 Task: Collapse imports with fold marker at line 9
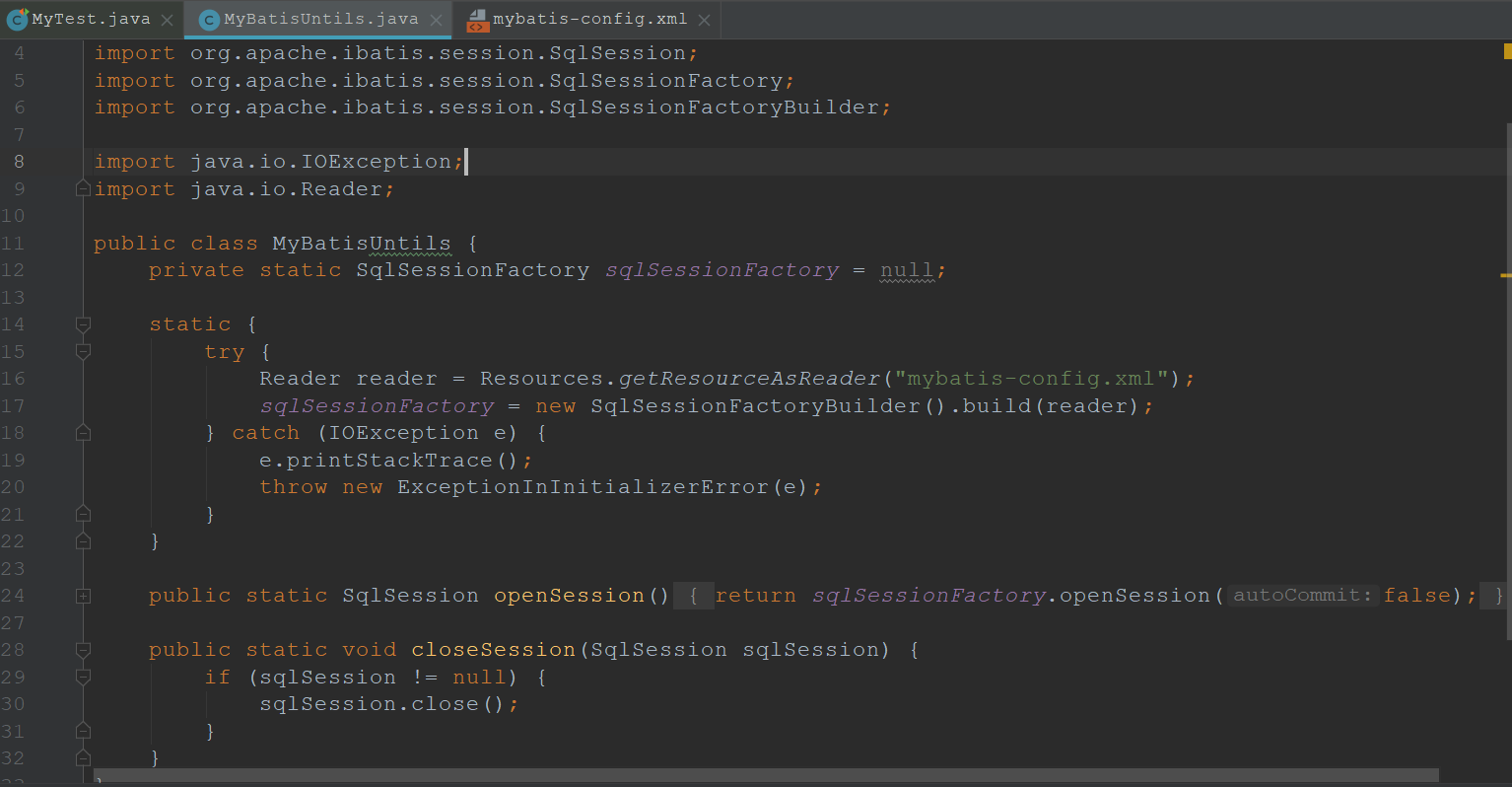coord(83,188)
